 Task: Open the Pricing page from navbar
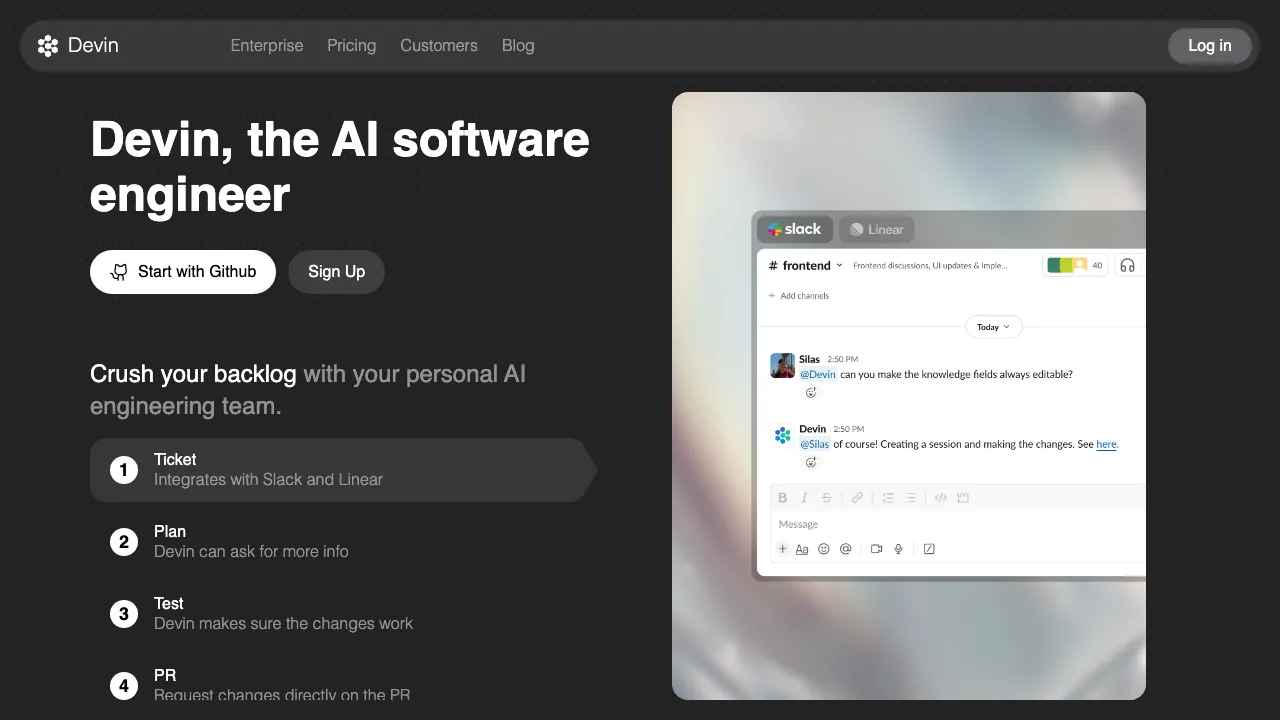[351, 45]
